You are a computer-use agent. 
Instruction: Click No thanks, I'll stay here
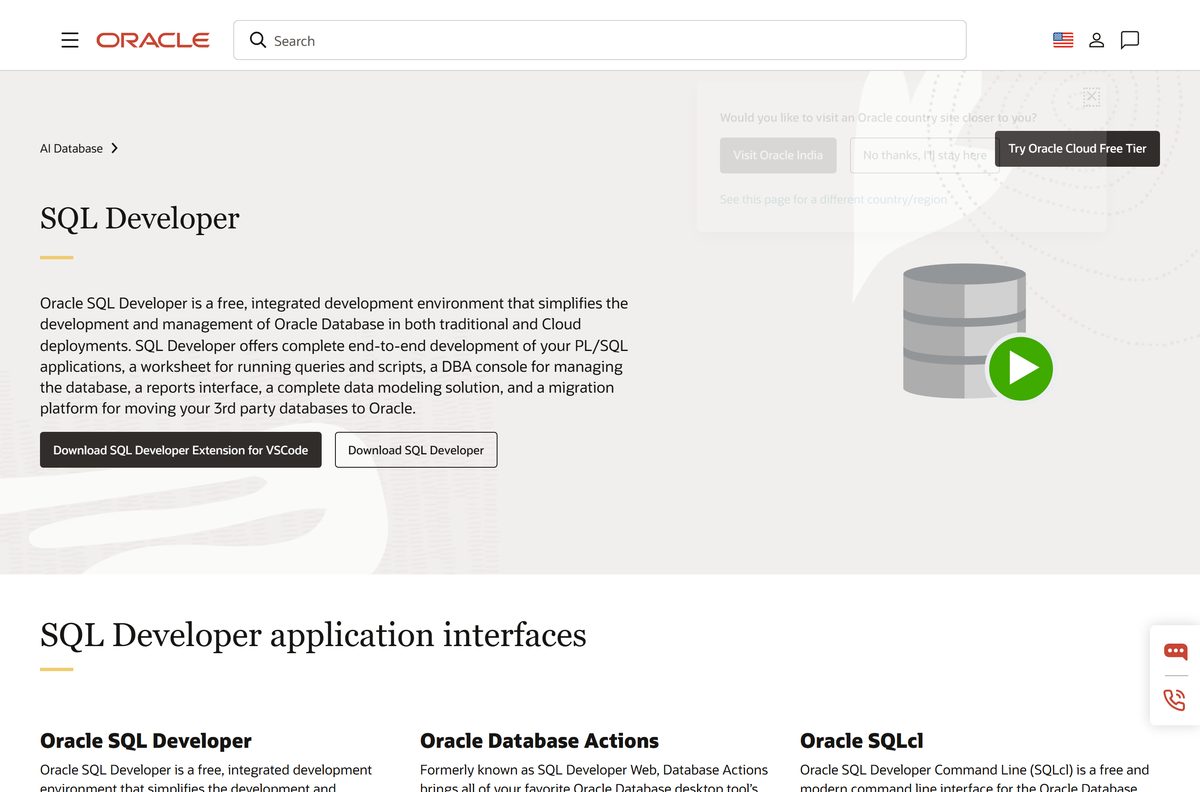924,155
